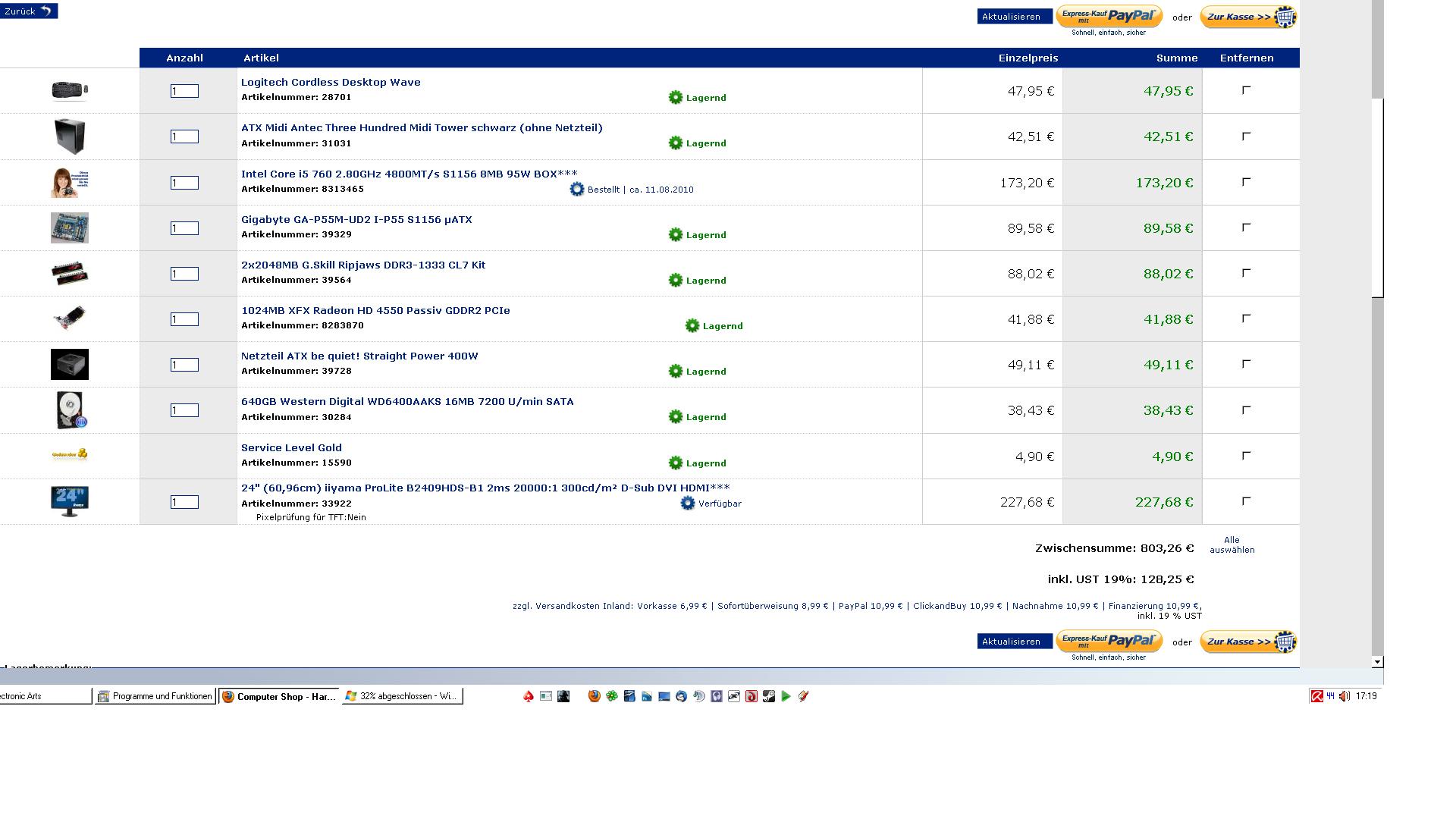This screenshot has width=1456, height=819.
Task: Open the Intel Core i5 760 product link
Action: pos(409,174)
